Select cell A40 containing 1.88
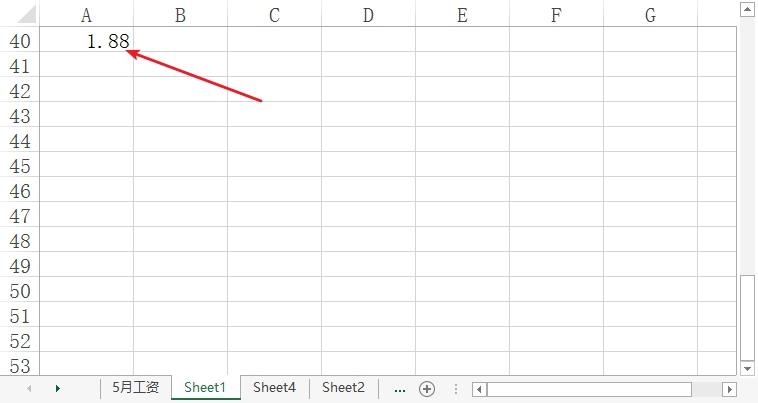This screenshot has height=403, width=758. pos(87,40)
